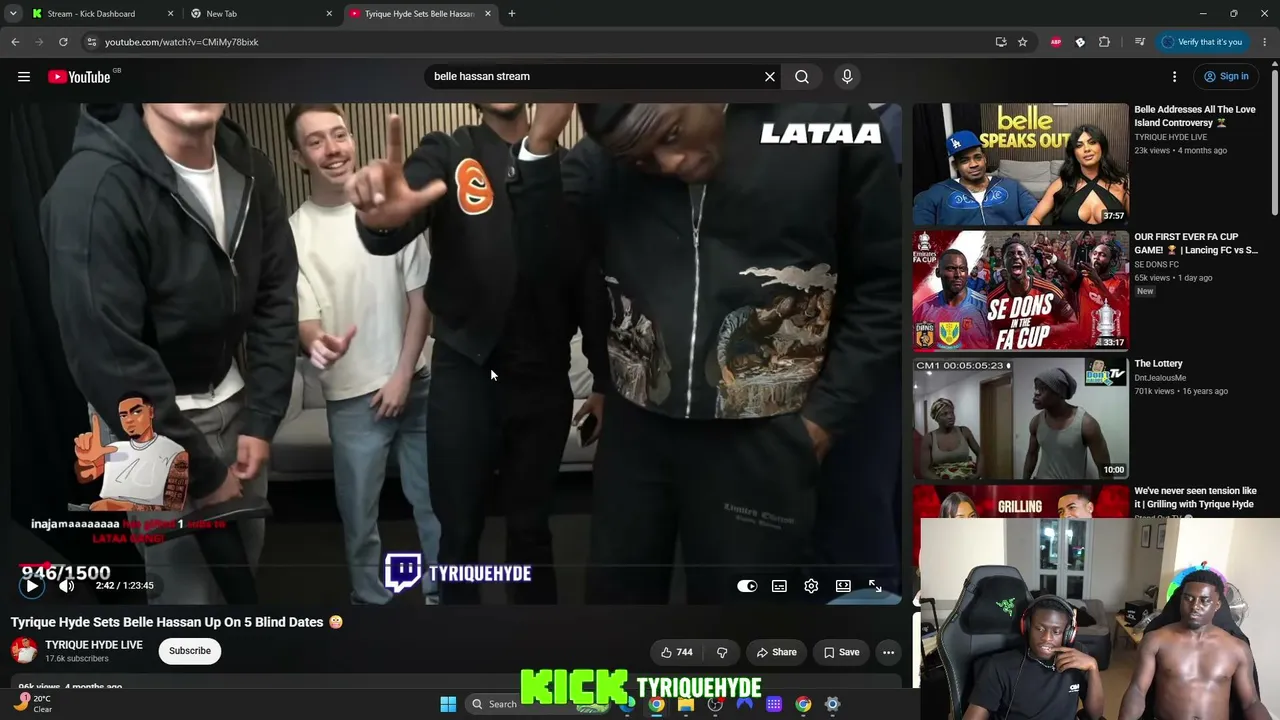Image resolution: width=1280 pixels, height=720 pixels.
Task: Open YouTube settings three-dot menu
Action: [x=1175, y=76]
